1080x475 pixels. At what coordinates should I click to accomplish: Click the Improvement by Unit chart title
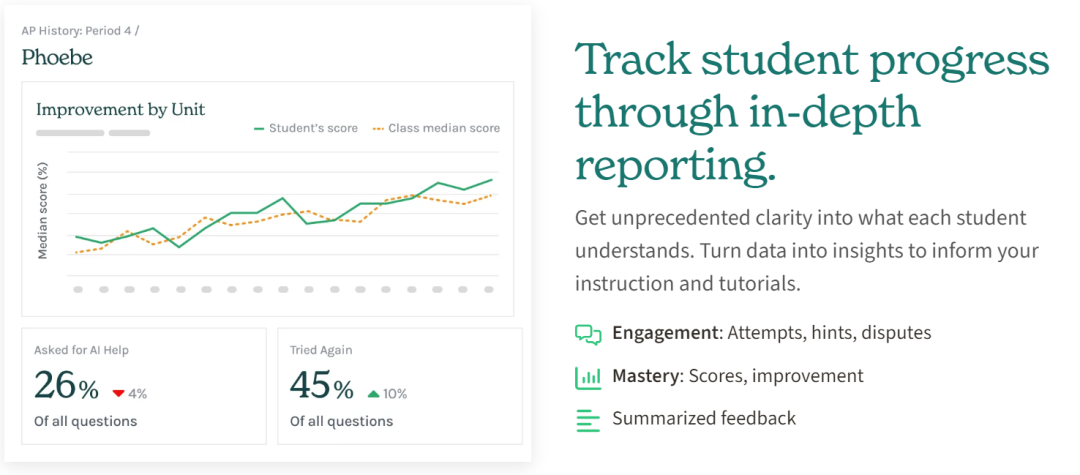[121, 109]
